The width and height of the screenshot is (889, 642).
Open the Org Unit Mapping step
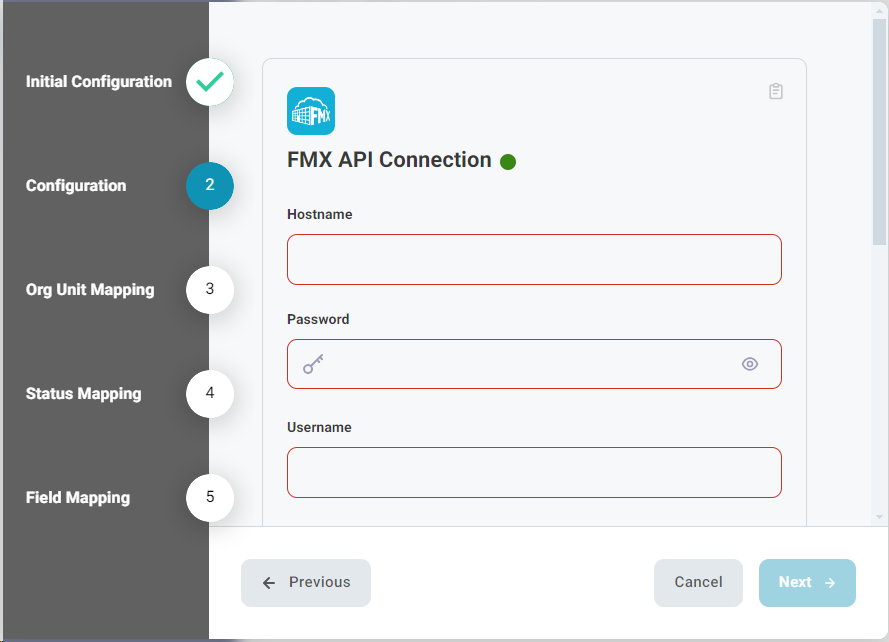click(90, 290)
